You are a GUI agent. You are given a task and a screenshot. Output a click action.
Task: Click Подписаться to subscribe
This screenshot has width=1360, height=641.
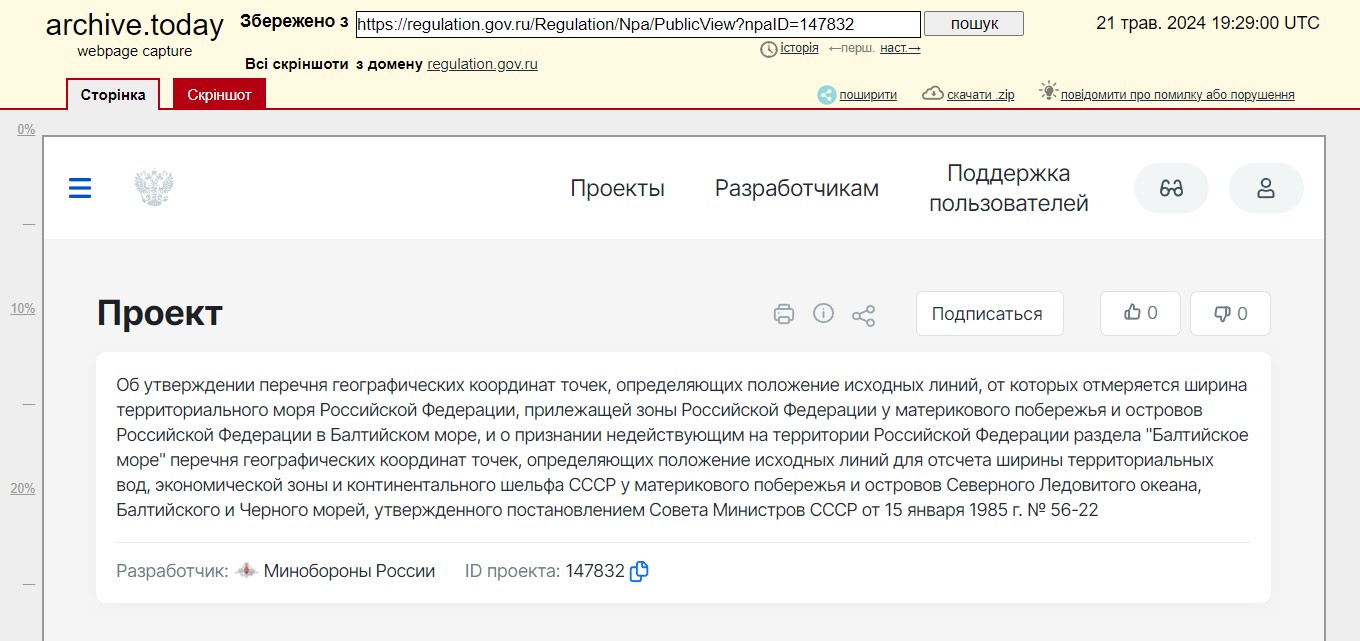(987, 314)
